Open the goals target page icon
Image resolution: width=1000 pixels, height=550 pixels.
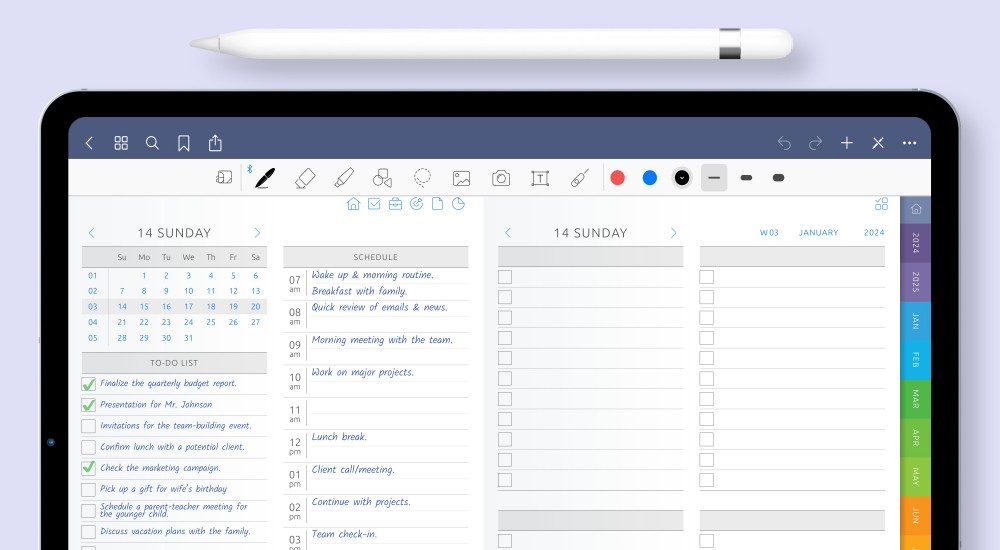pyautogui.click(x=416, y=204)
